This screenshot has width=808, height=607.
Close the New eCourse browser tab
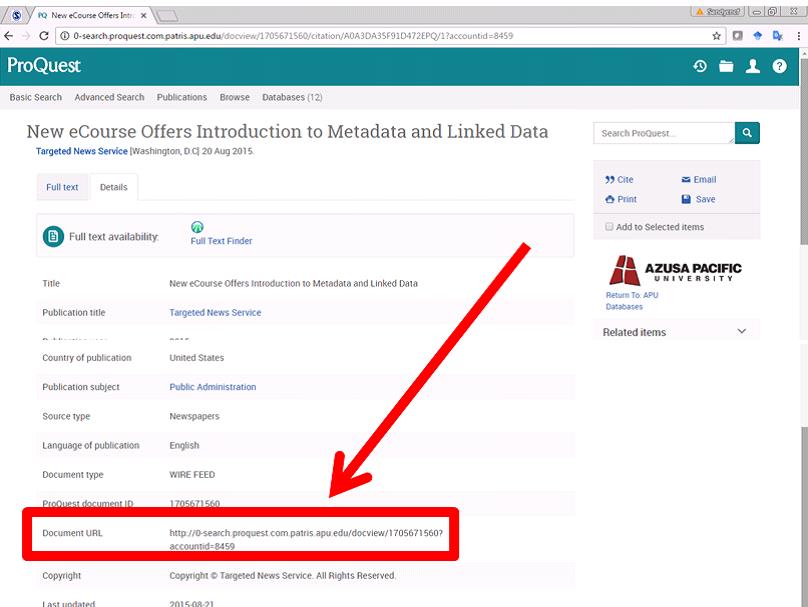pos(144,15)
